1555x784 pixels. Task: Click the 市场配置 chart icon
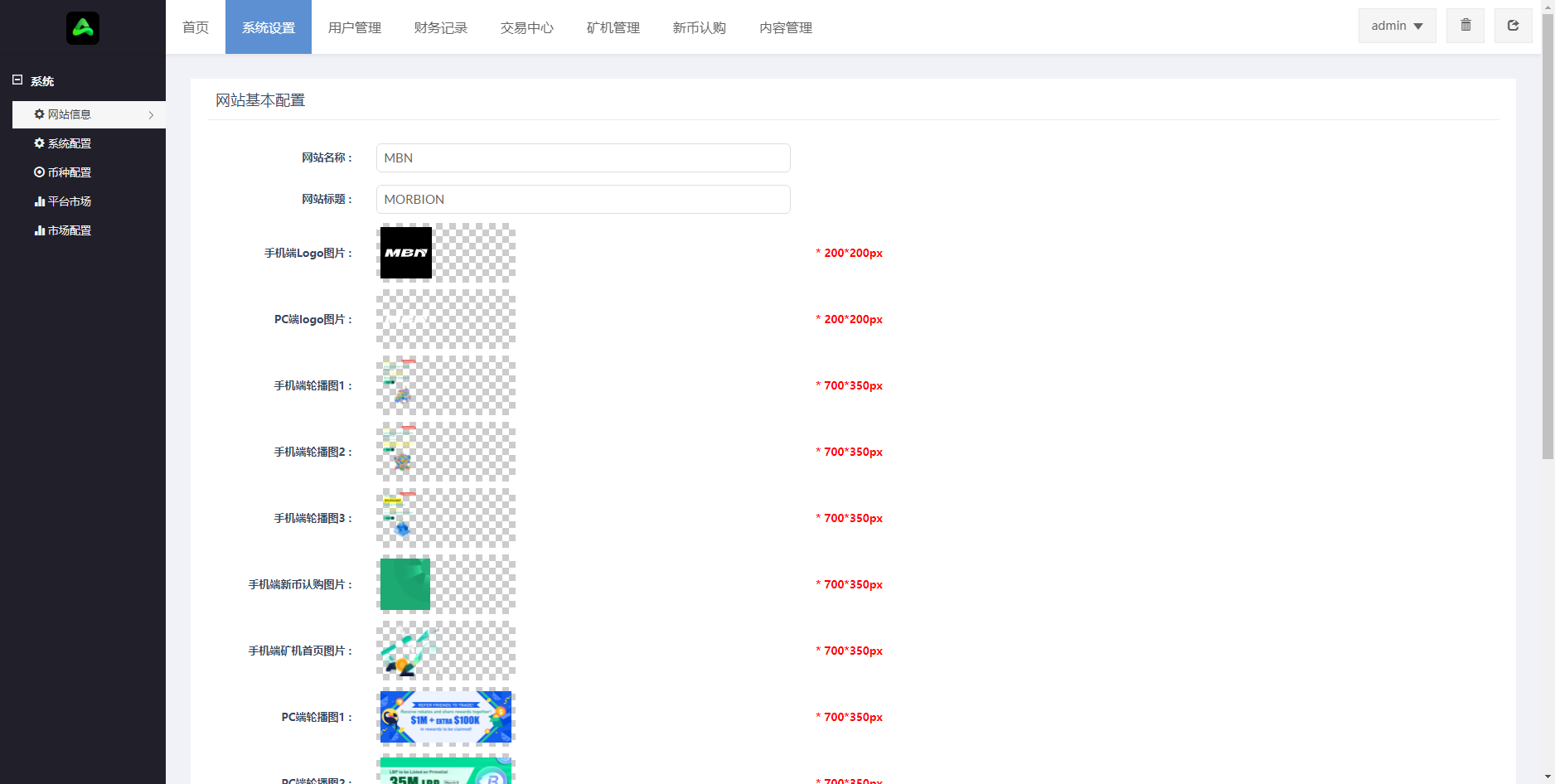click(x=39, y=230)
